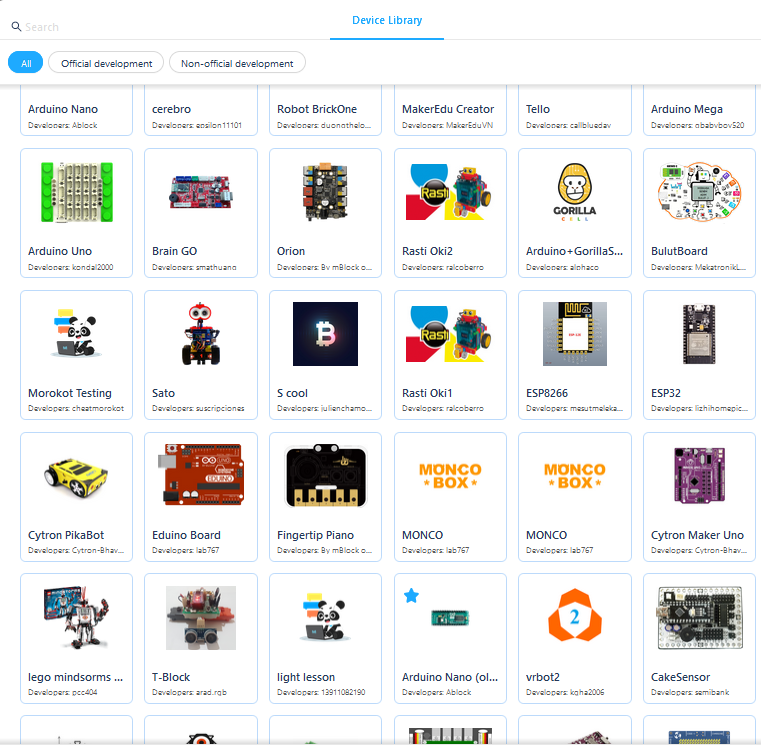The image size is (761, 745).
Task: Filter by Official development
Action: [106, 63]
